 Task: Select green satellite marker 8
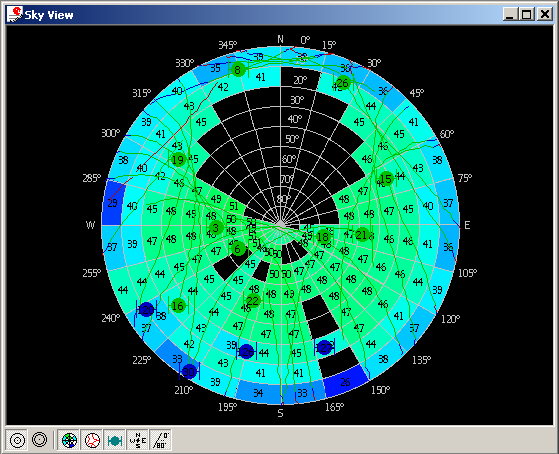pyautogui.click(x=238, y=69)
